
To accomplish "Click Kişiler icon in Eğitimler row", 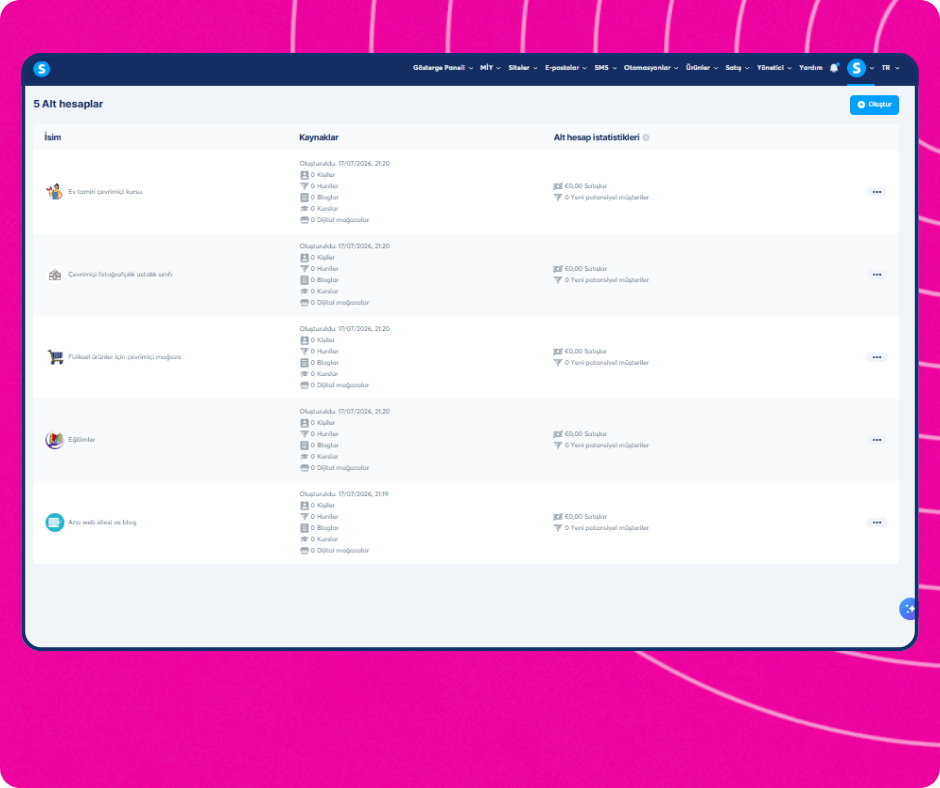I will click(x=304, y=423).
